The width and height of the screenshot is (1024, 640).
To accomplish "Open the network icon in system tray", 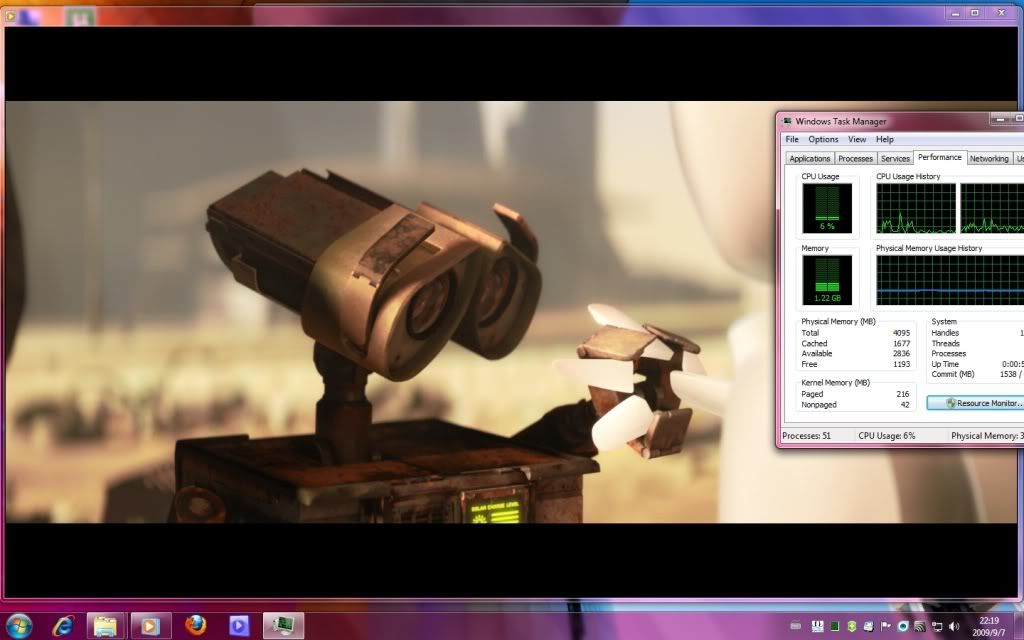I will (x=937, y=626).
